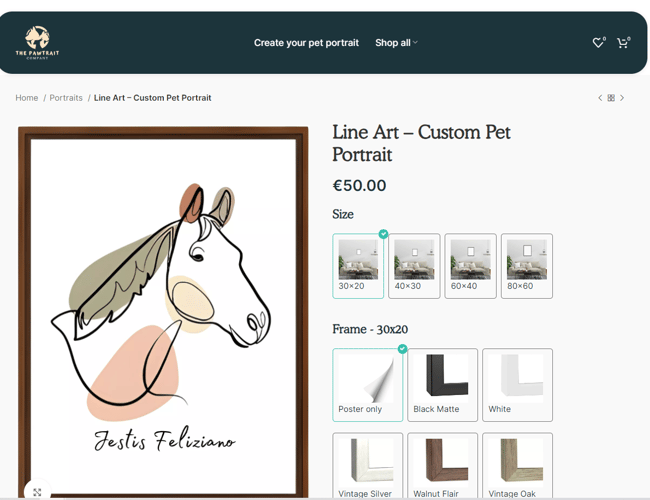Open the shopping cart icon
Screen dimensions: 650x500
tap(622, 43)
